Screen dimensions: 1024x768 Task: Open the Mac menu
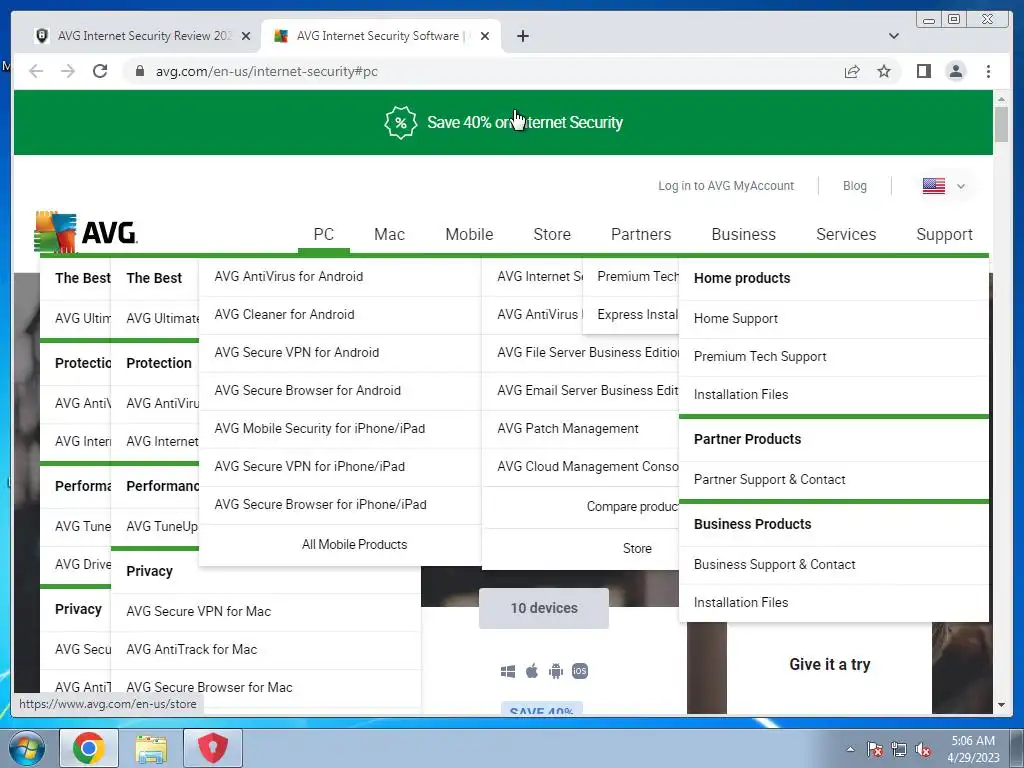pos(389,234)
